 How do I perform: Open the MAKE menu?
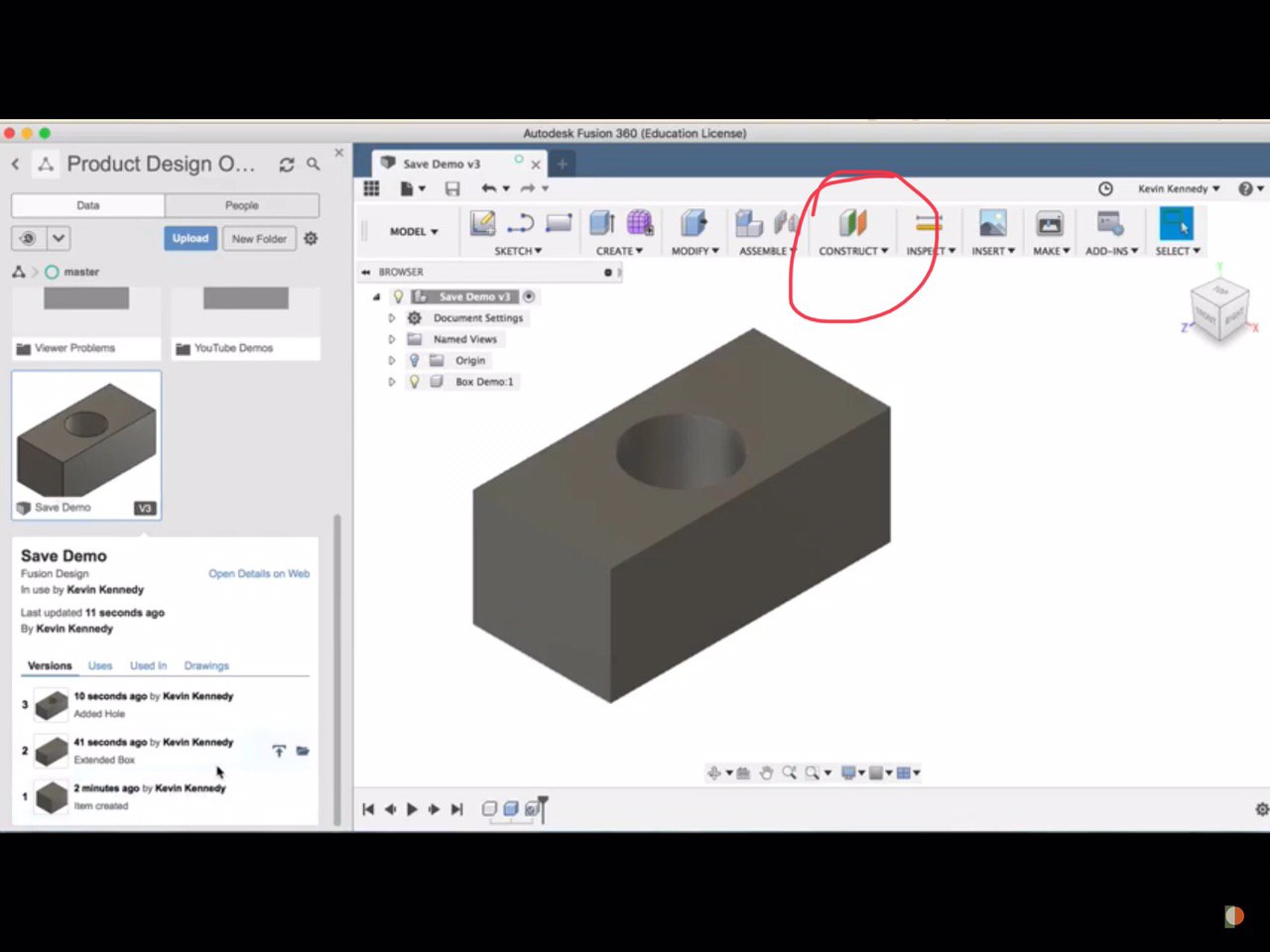tap(1052, 251)
